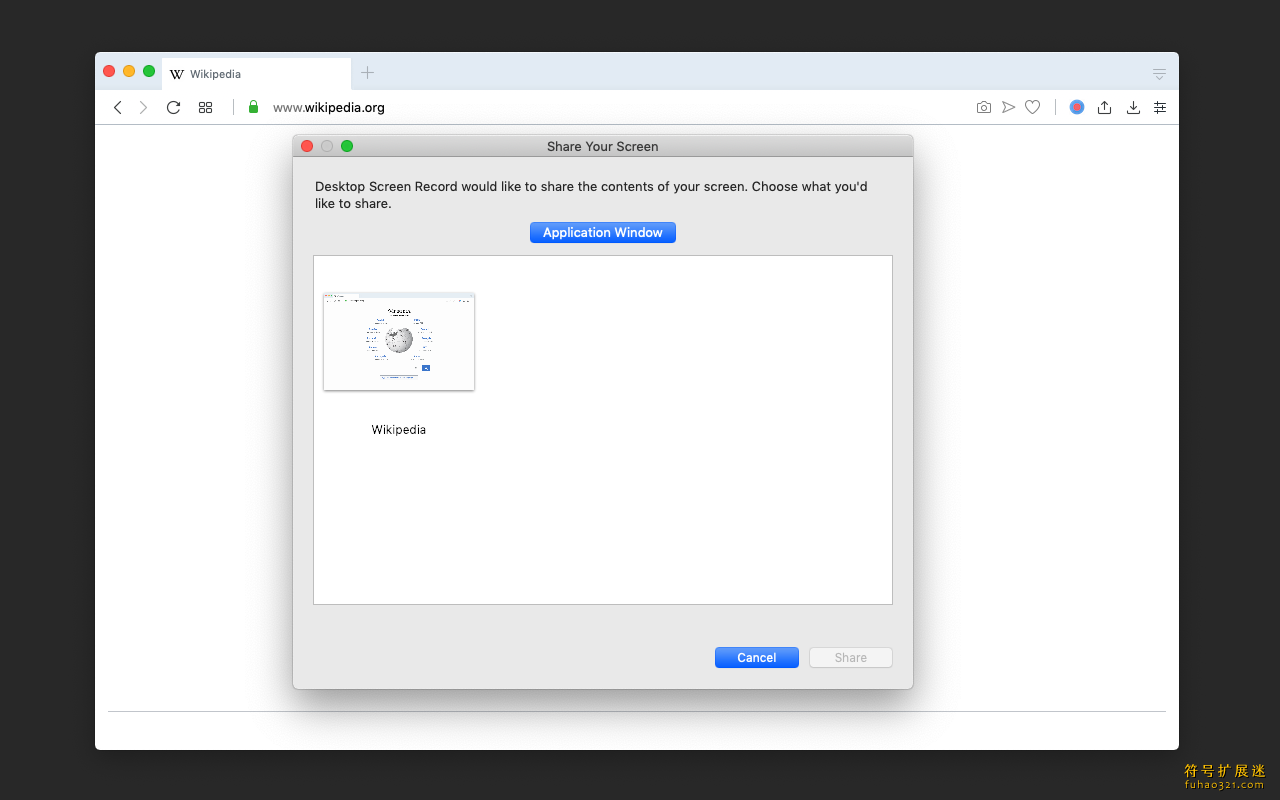Reload the Wikipedia page

(173, 107)
